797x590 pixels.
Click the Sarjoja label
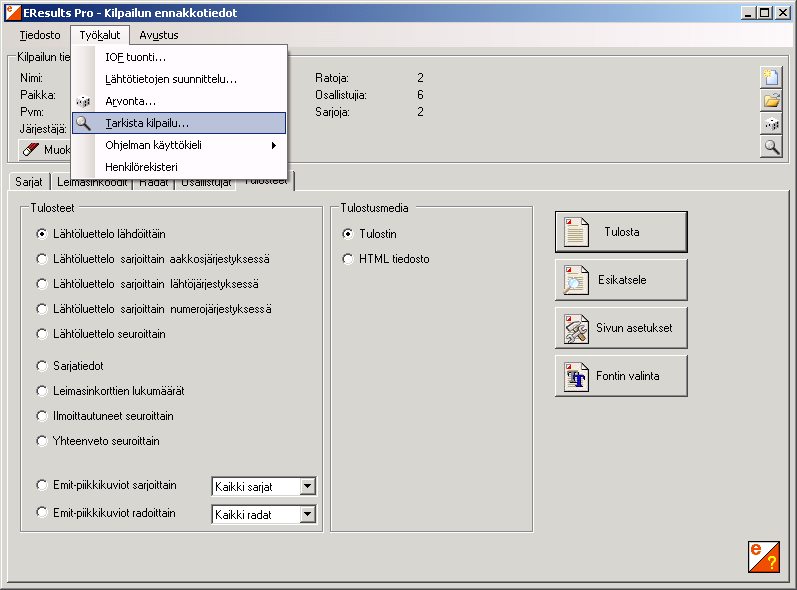pyautogui.click(x=332, y=112)
